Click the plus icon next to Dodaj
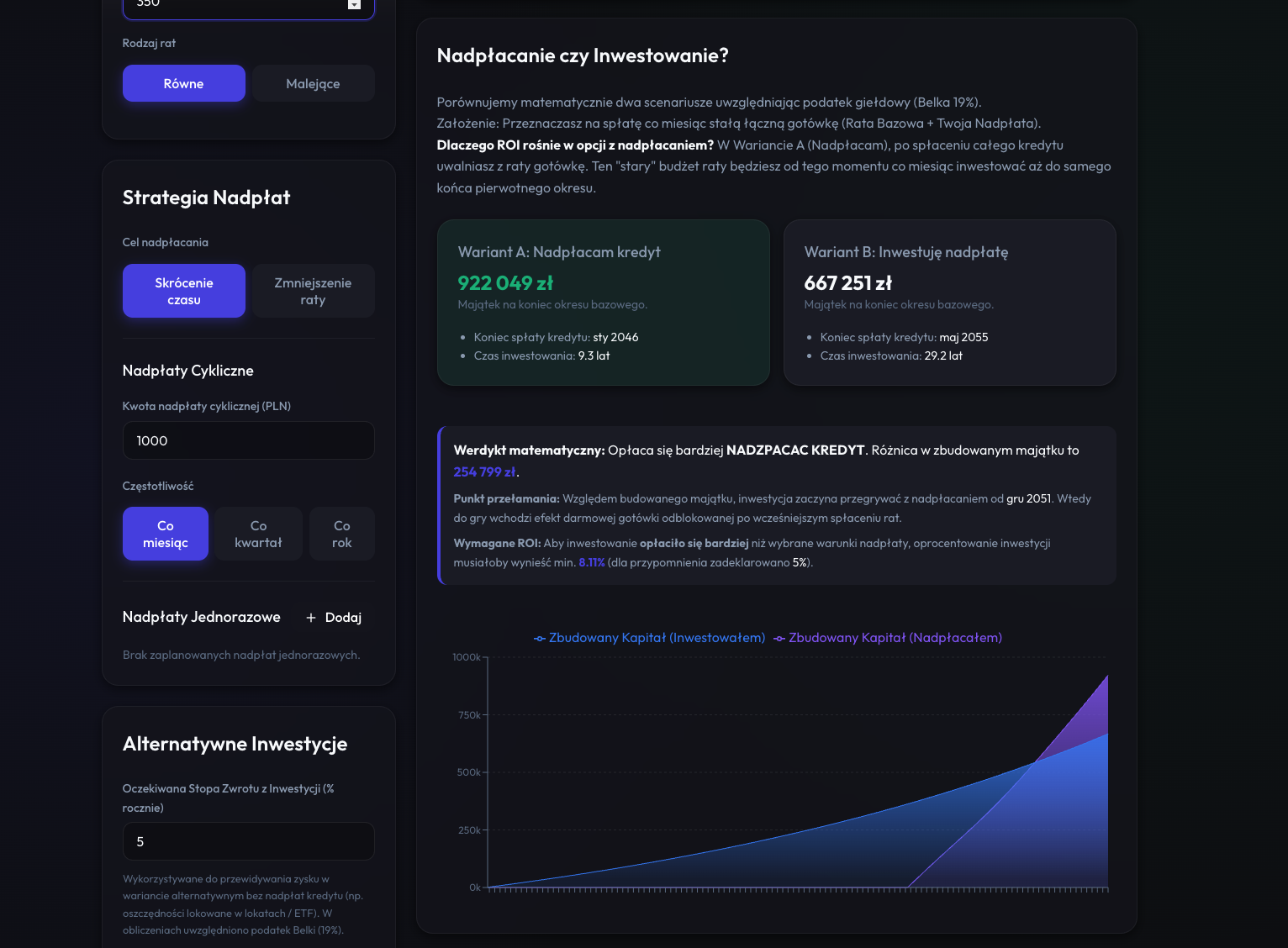The width and height of the screenshot is (1288, 948). pyautogui.click(x=311, y=618)
